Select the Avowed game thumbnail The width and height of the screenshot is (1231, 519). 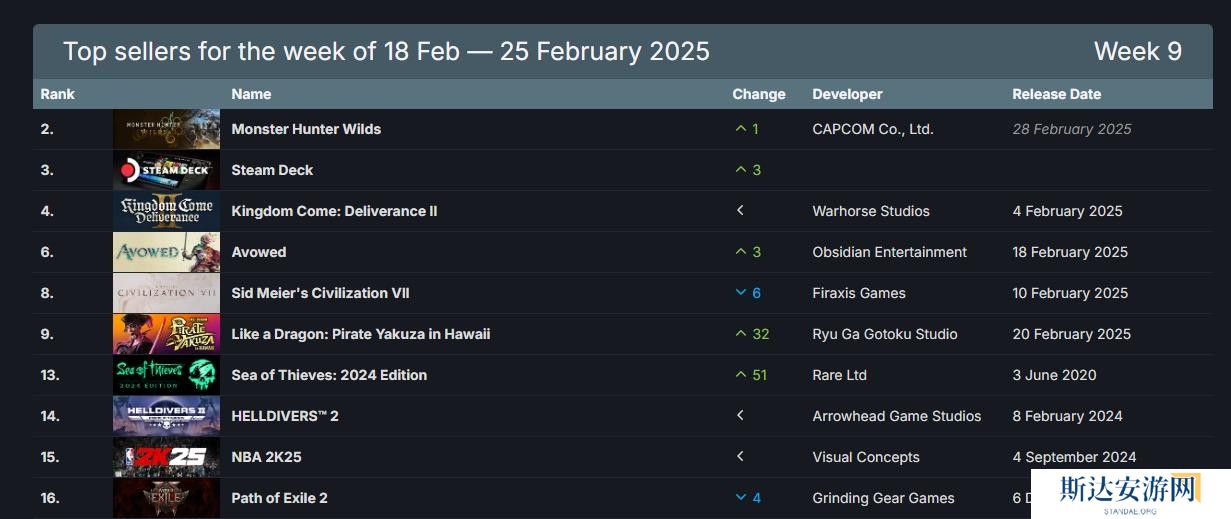pyautogui.click(x=166, y=252)
